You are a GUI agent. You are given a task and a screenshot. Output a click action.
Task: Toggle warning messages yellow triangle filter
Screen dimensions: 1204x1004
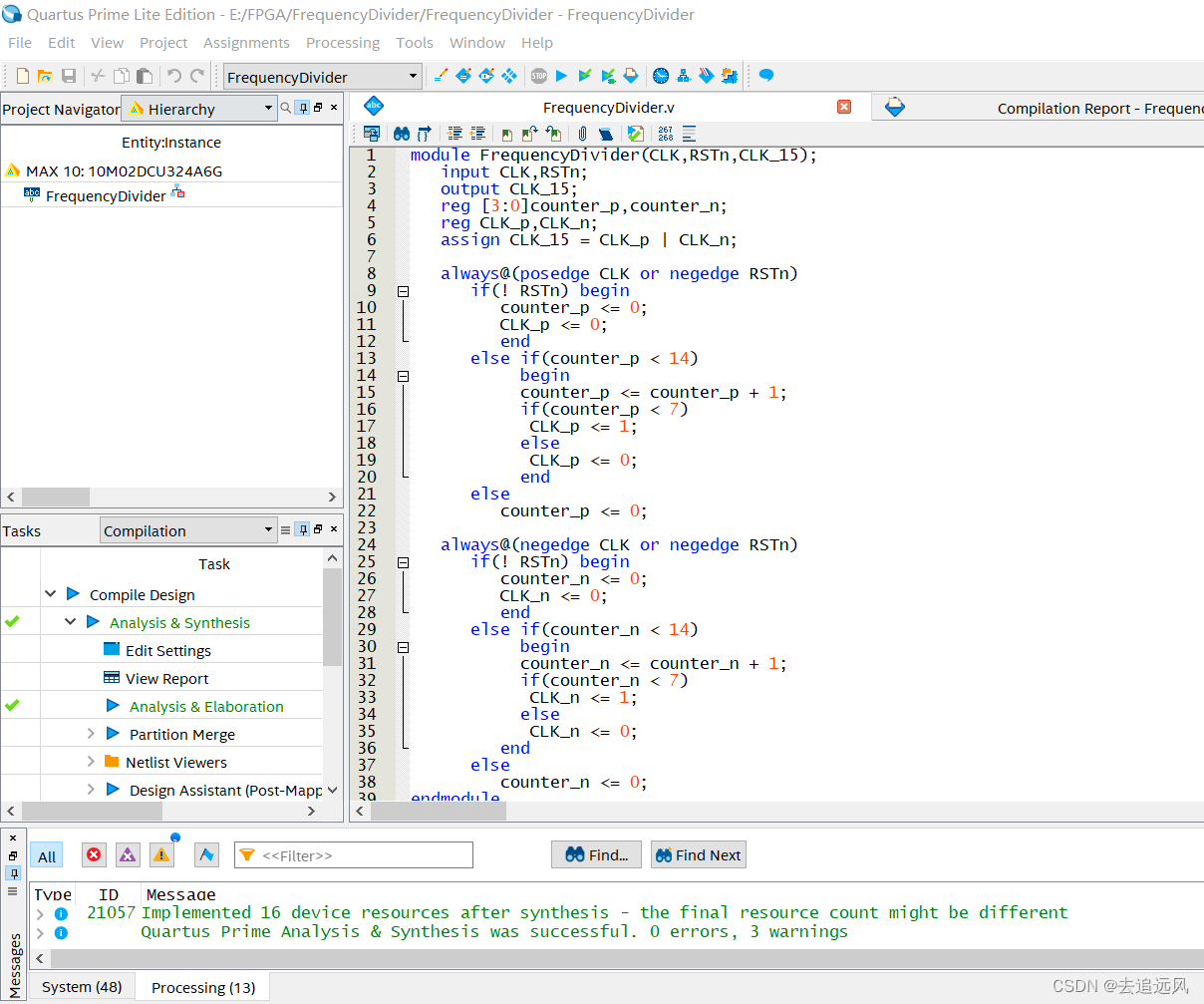pyautogui.click(x=161, y=854)
